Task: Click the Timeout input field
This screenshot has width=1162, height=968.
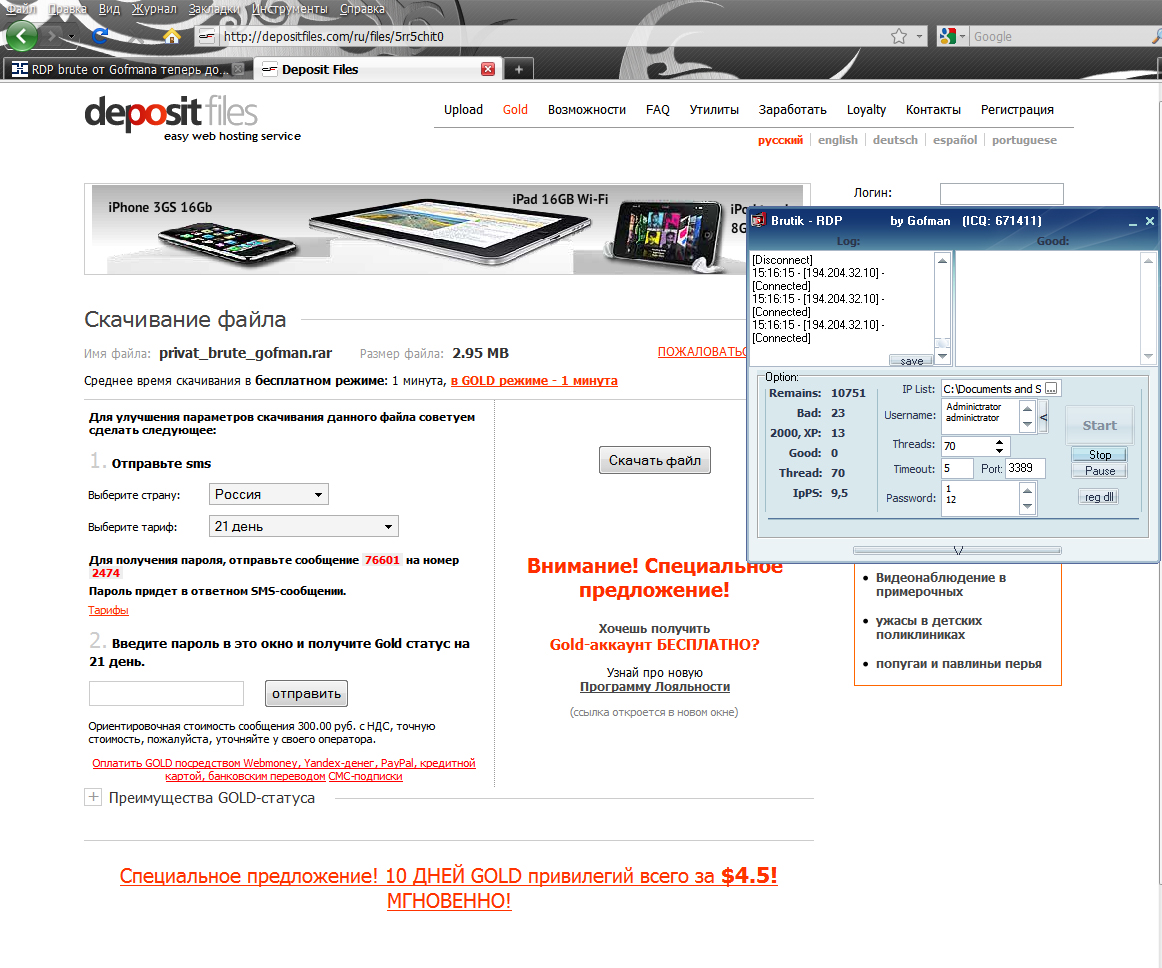Action: [x=957, y=468]
